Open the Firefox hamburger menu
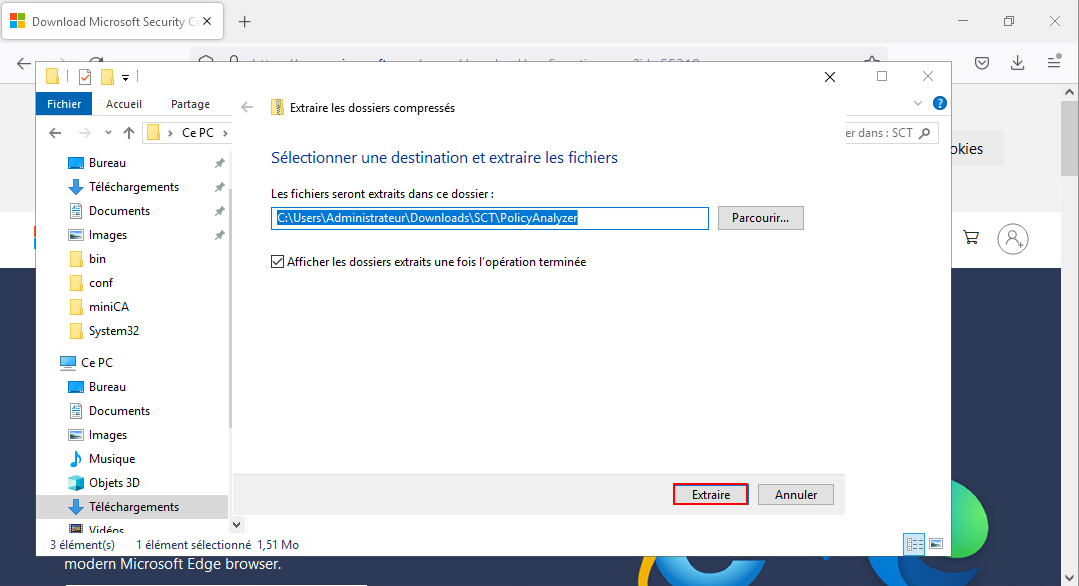This screenshot has width=1079, height=586. coord(1054,62)
